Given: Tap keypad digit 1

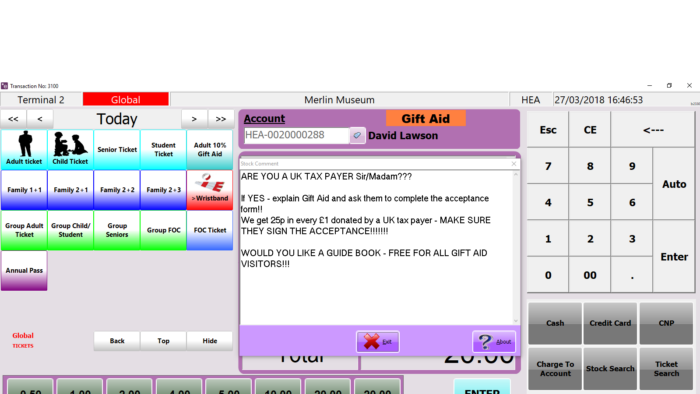Looking at the screenshot, I should [x=548, y=239].
